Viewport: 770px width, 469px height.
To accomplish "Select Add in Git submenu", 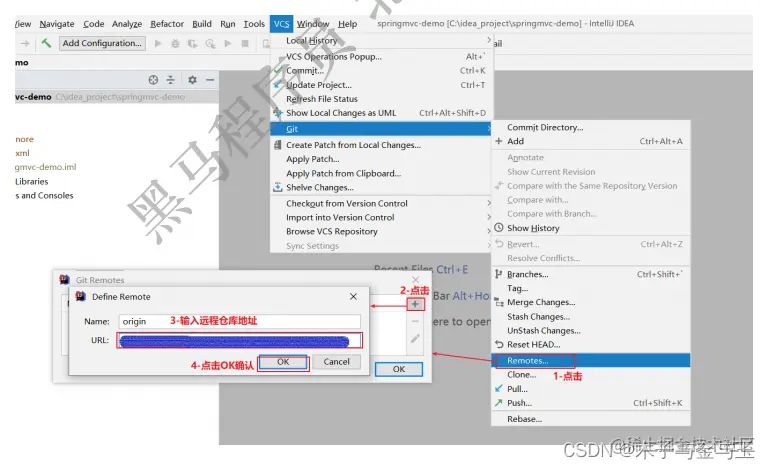I will point(591,141).
